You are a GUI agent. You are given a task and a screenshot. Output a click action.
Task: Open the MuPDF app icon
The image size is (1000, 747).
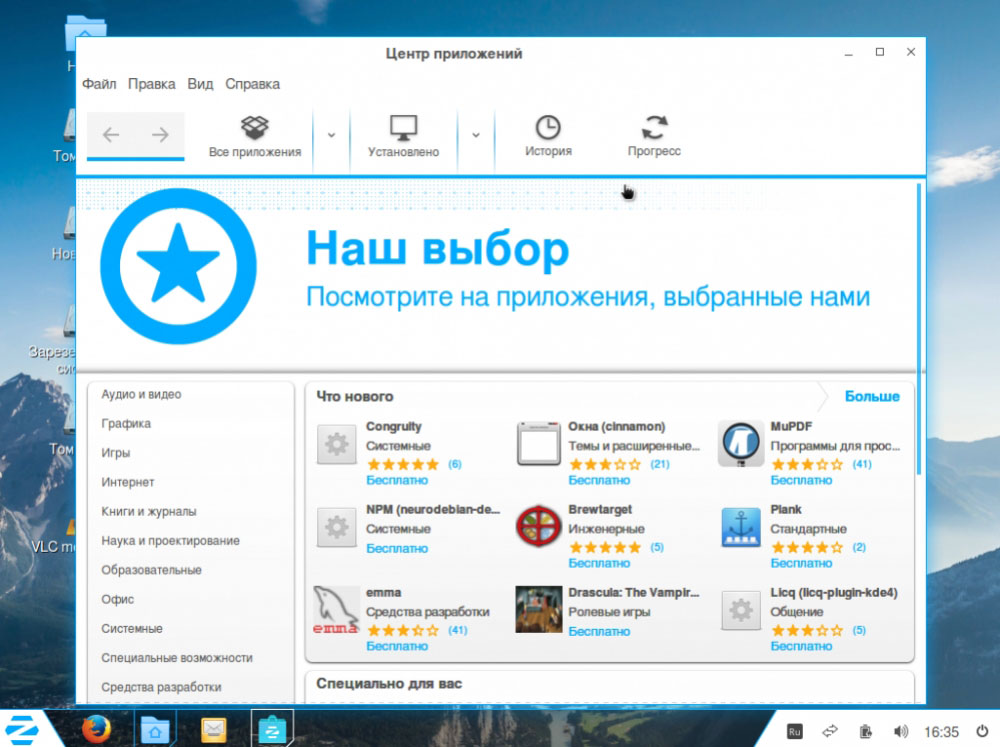tap(740, 444)
